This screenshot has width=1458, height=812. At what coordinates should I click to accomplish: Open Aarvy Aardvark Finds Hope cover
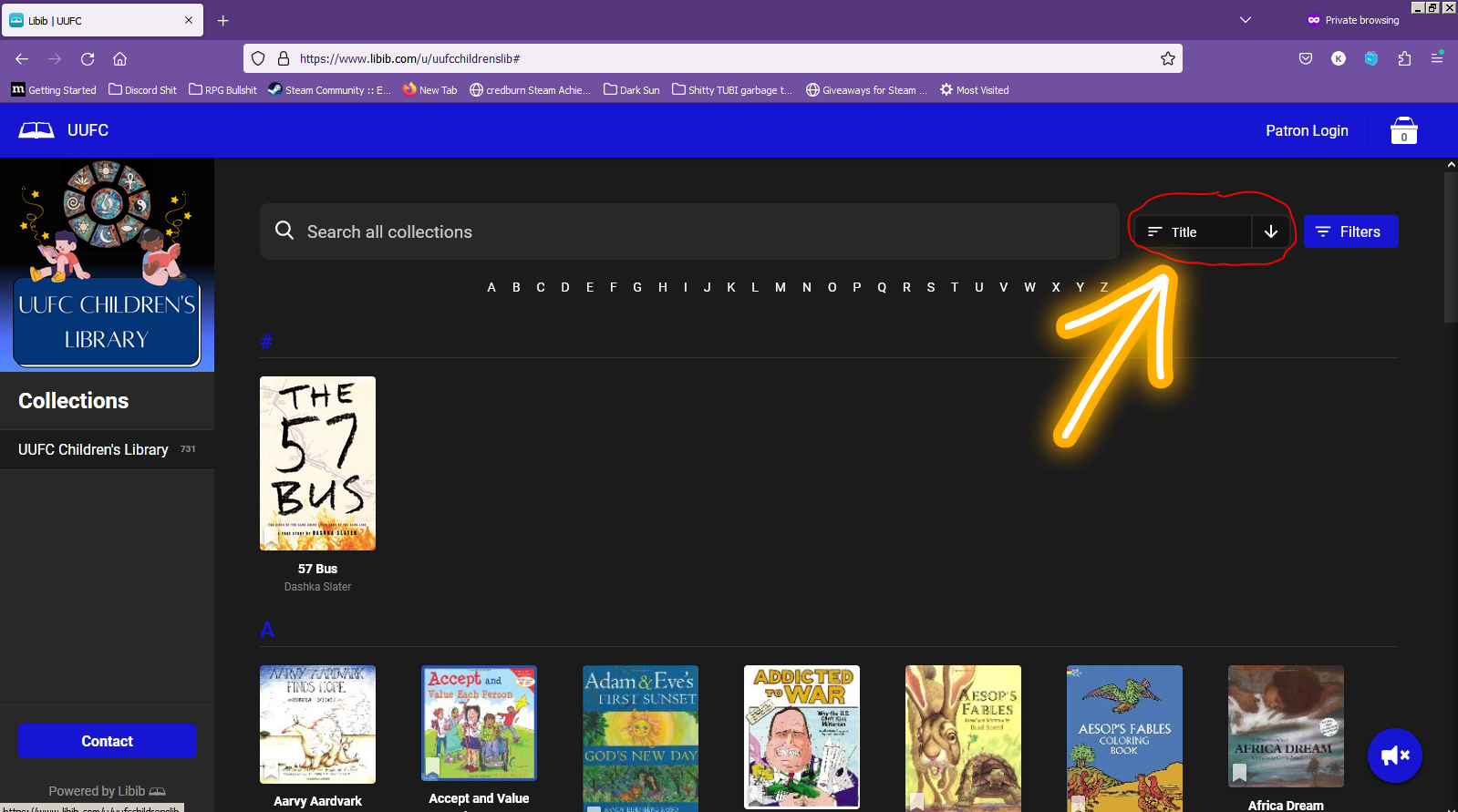tap(317, 725)
